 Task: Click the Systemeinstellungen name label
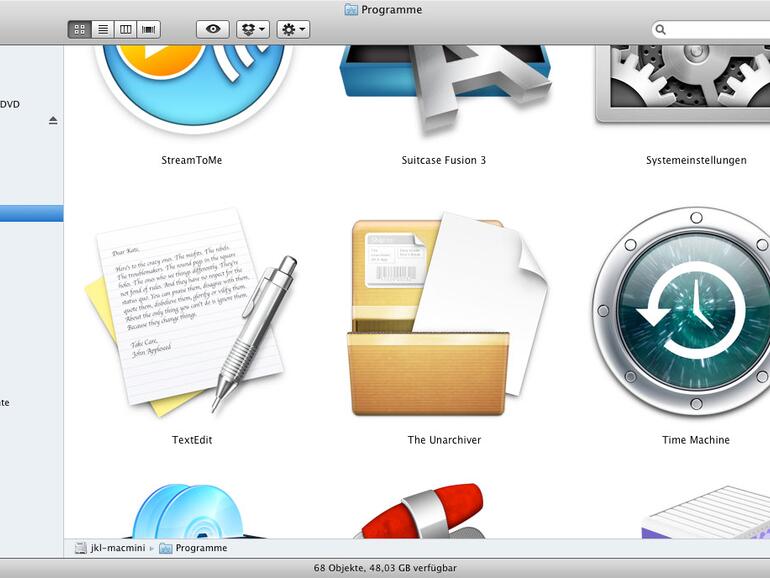pyautogui.click(x=696, y=160)
